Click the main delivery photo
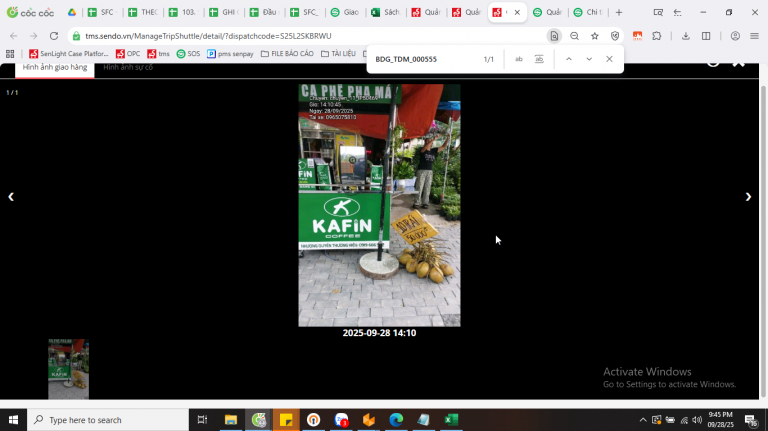 click(379, 205)
